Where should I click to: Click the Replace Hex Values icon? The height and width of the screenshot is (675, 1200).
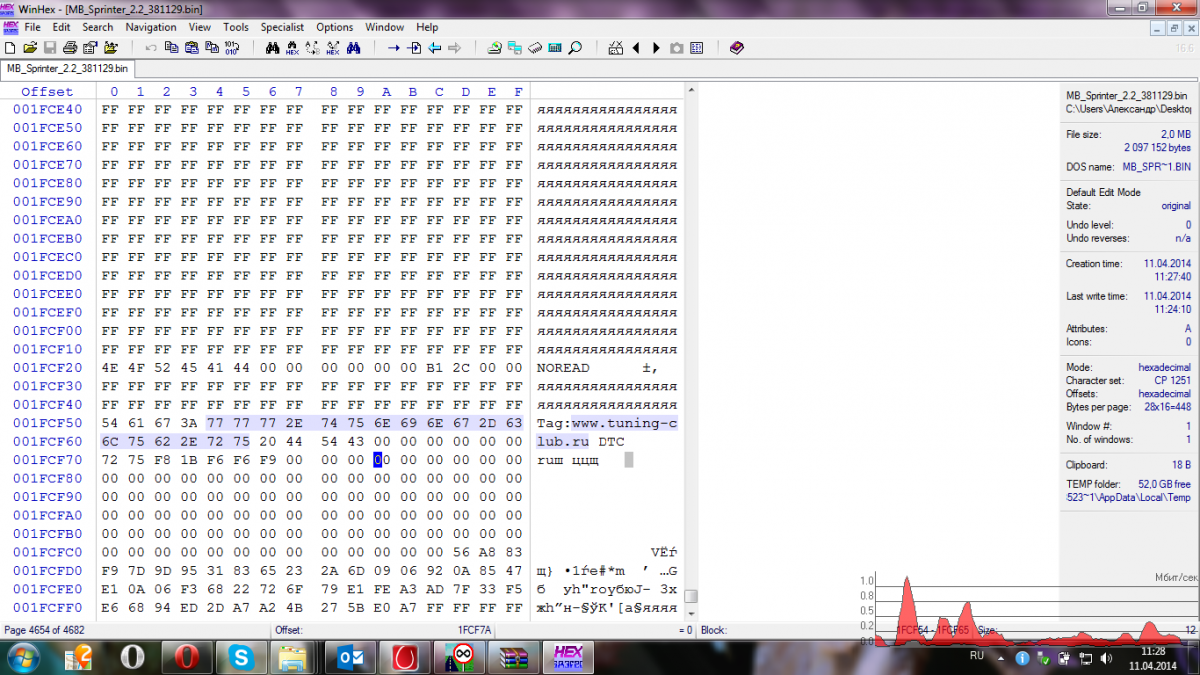click(332, 47)
